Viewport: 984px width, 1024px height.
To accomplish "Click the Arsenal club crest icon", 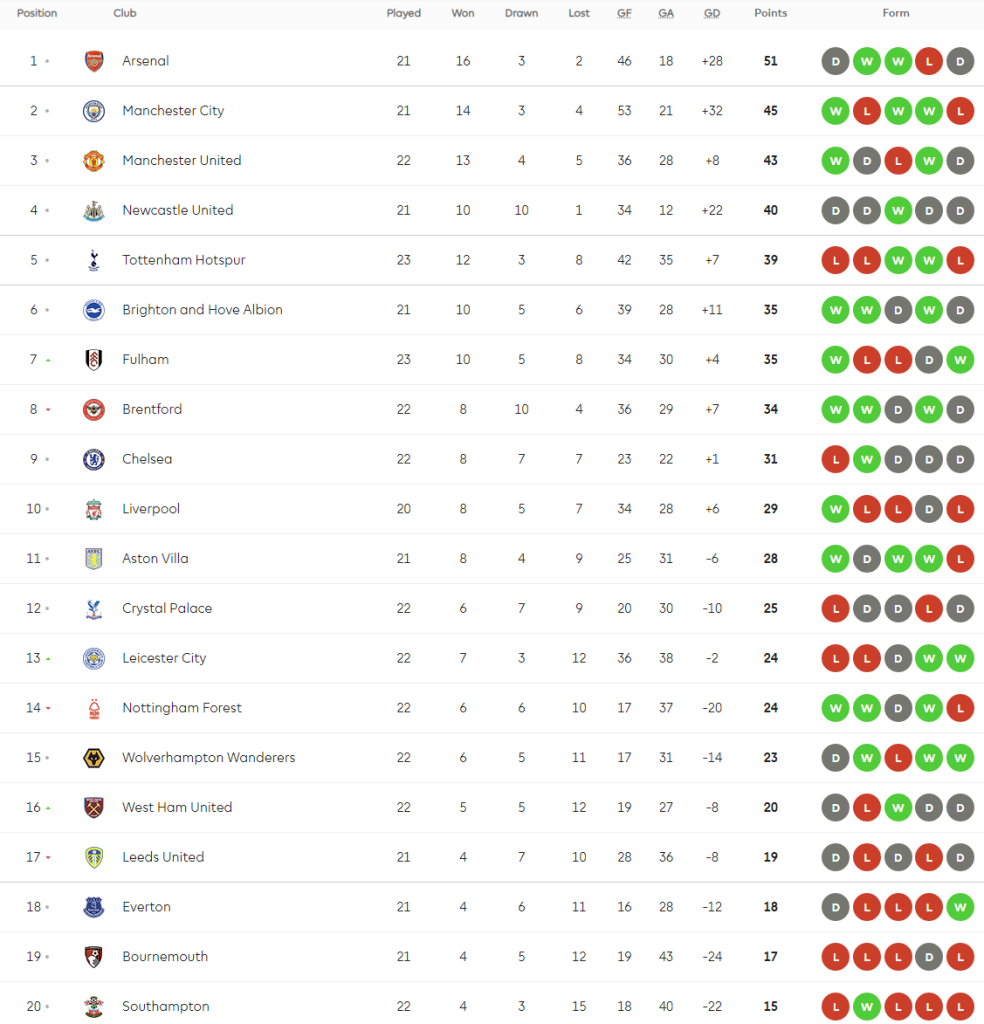I will pos(94,61).
